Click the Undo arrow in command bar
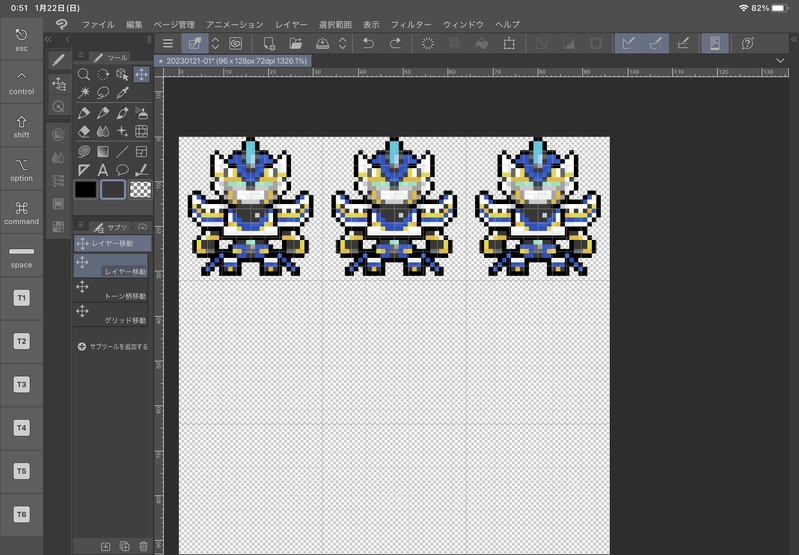This screenshot has height=555, width=799. 368,44
